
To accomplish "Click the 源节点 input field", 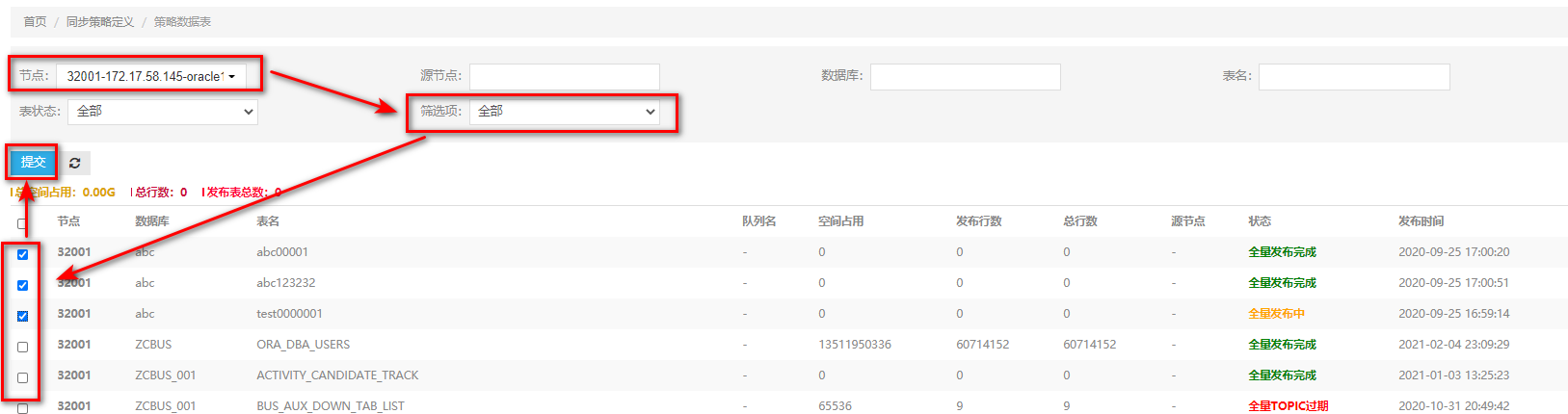I will (564, 76).
